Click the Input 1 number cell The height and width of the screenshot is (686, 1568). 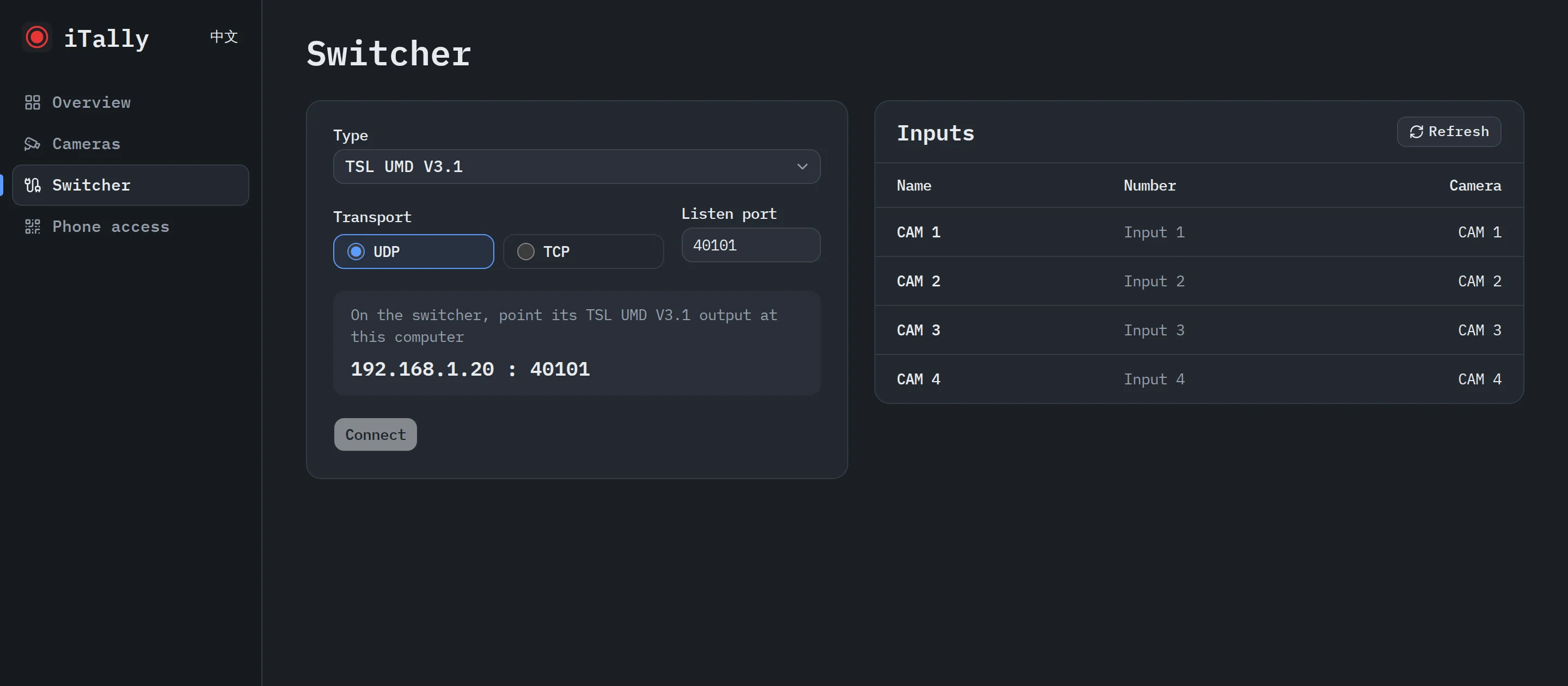(x=1154, y=232)
